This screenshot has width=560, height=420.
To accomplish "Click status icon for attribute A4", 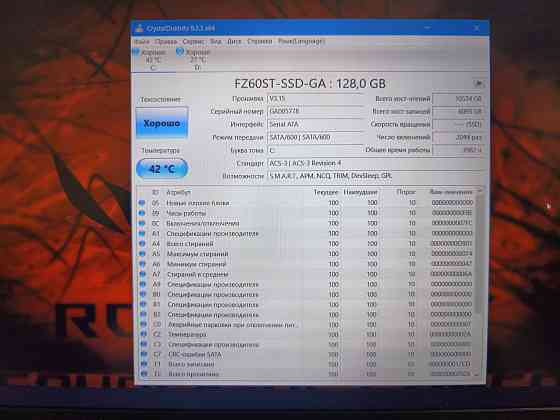I will (142, 244).
